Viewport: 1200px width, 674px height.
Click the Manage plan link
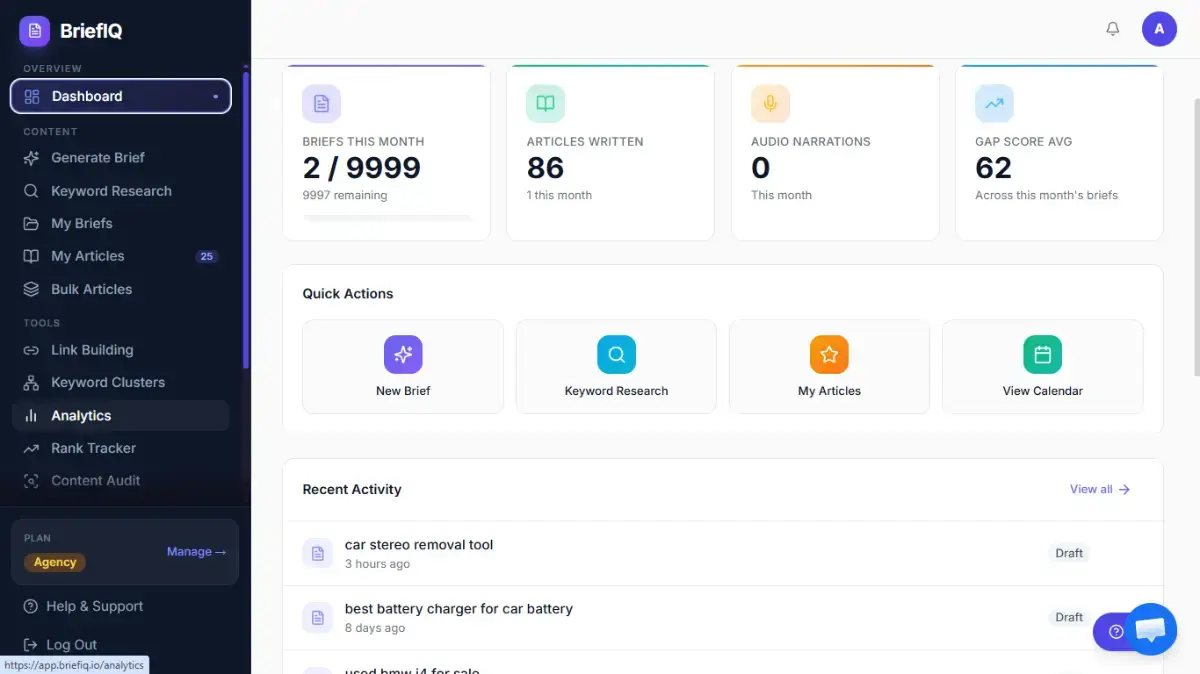196,552
